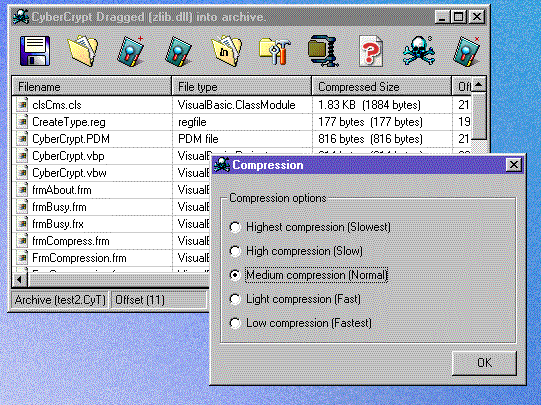The height and width of the screenshot is (405, 541).
Task: Click the floppy disk save icon
Action: tap(35, 51)
